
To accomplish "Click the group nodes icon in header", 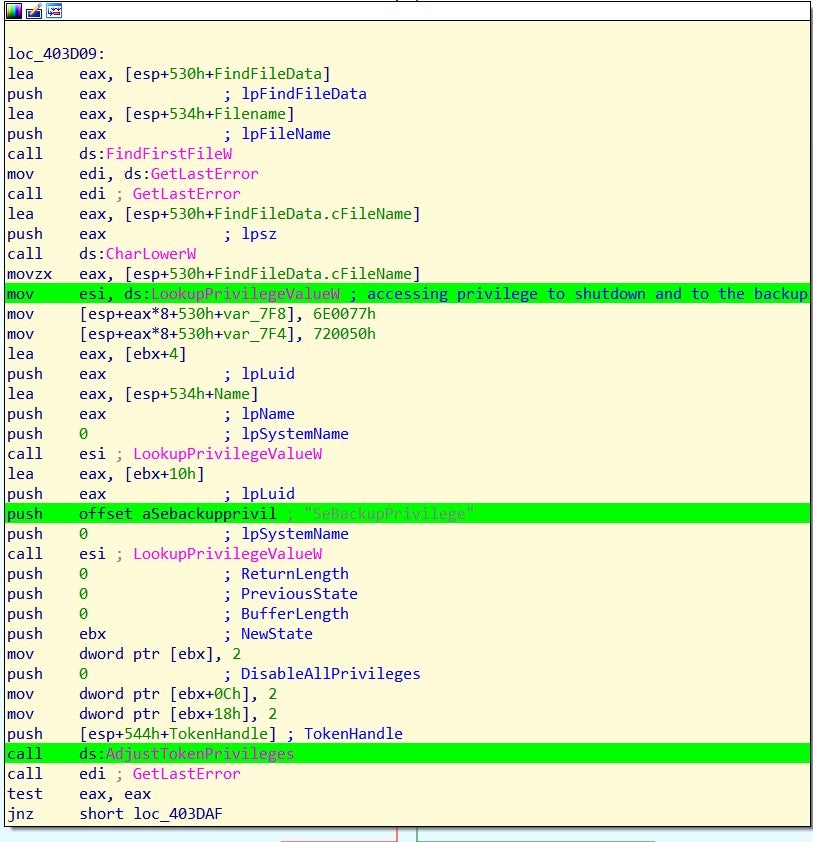I will click(54, 11).
